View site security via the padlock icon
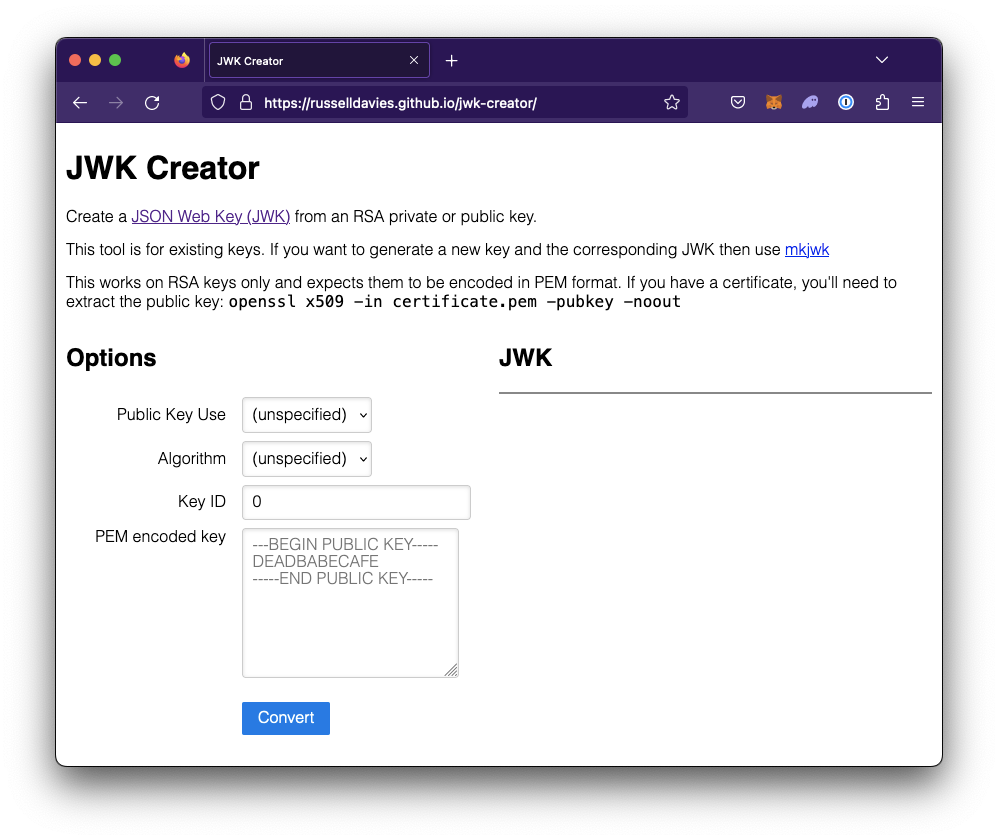 pos(246,102)
